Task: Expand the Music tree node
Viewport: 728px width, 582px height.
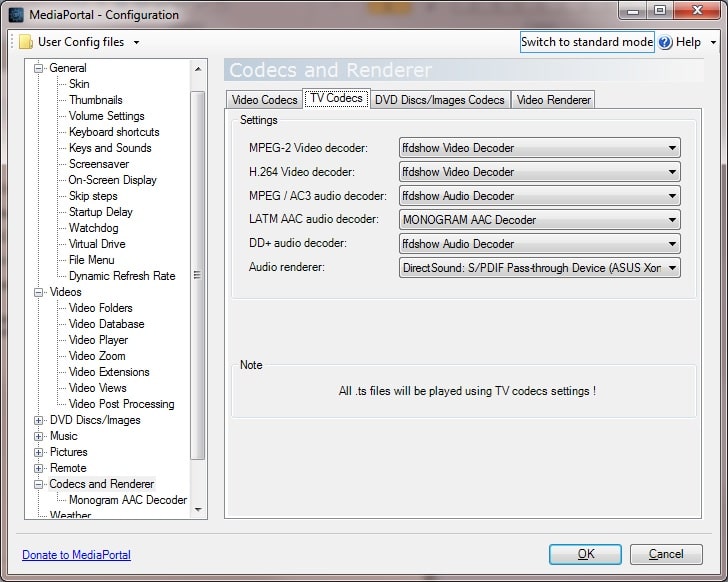Action: (39, 436)
